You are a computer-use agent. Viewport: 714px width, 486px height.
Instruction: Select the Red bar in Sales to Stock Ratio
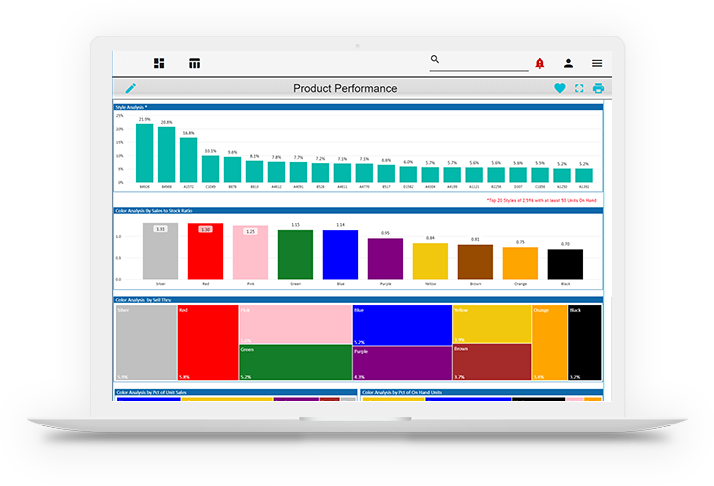click(205, 251)
